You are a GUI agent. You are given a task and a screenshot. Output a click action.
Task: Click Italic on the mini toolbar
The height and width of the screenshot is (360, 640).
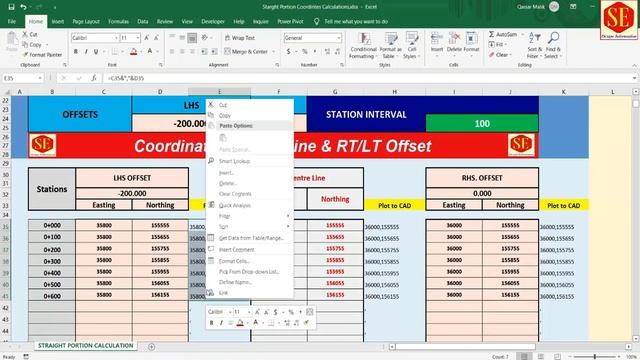click(x=221, y=323)
